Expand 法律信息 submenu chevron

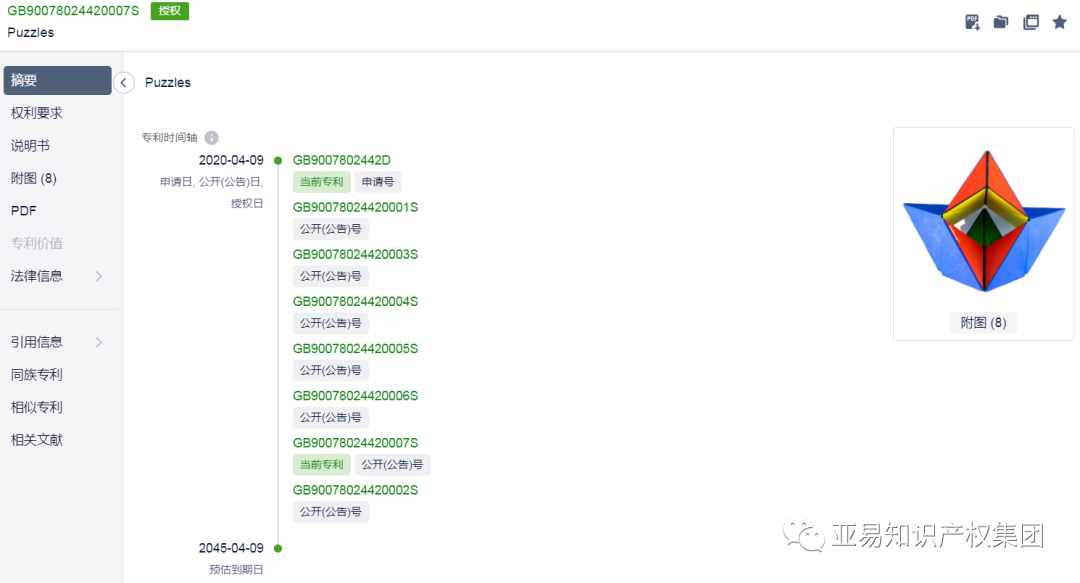(x=98, y=276)
